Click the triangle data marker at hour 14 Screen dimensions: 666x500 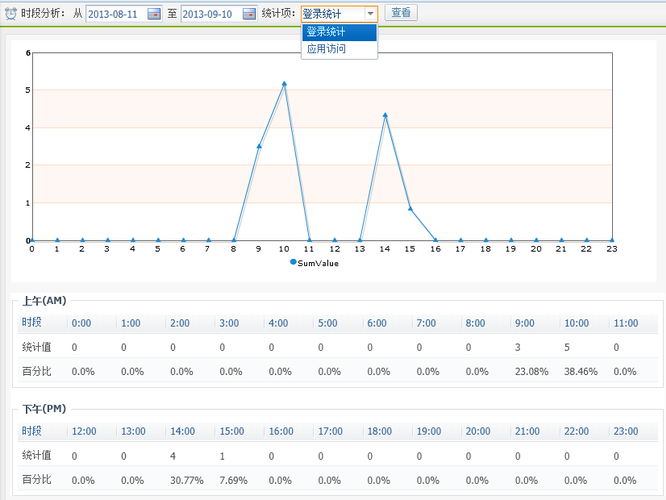385,115
